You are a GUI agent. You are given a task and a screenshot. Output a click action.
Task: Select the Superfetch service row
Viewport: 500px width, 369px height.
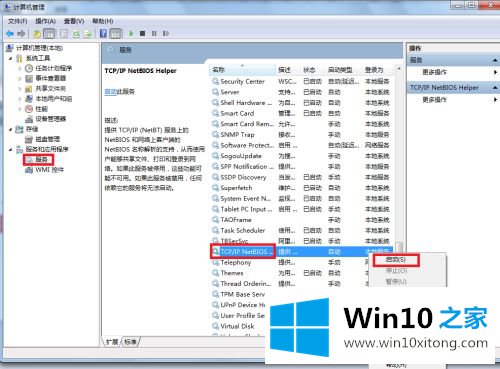[x=302, y=188]
